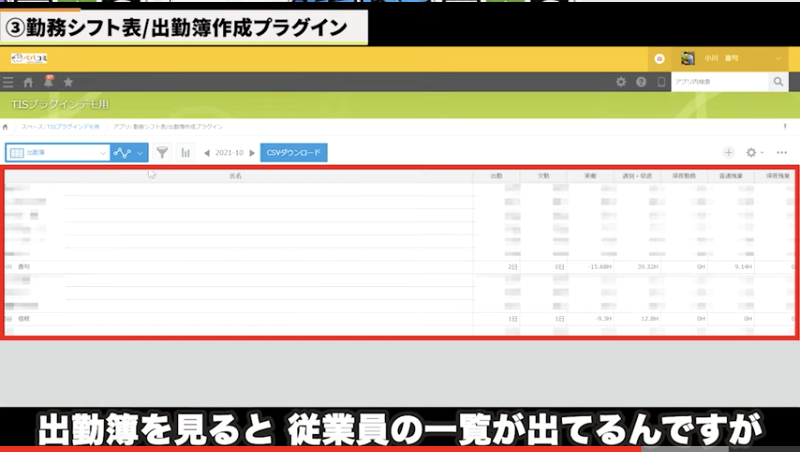Open settings gear in gray header

click(621, 82)
